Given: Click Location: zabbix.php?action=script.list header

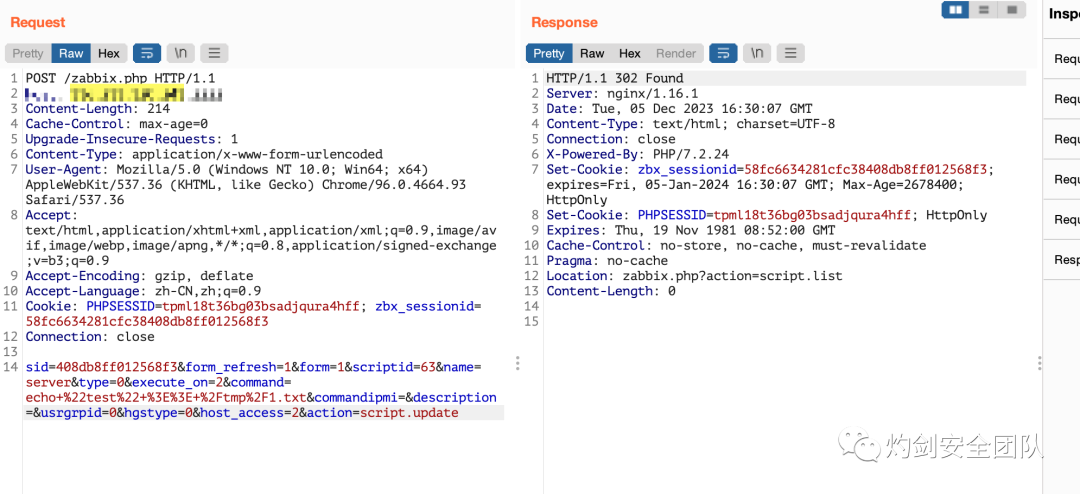Looking at the screenshot, I should tap(695, 276).
